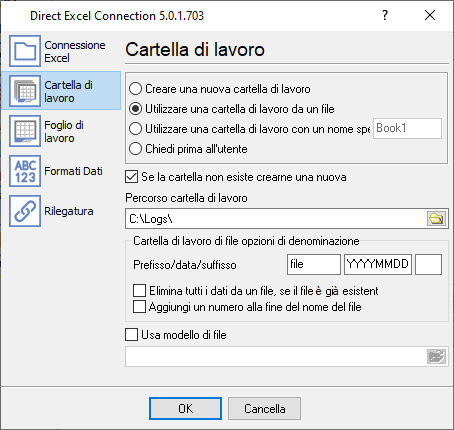Click the 'Prefisso/data/suffisso' label
454x430 pixels.
click(x=185, y=265)
